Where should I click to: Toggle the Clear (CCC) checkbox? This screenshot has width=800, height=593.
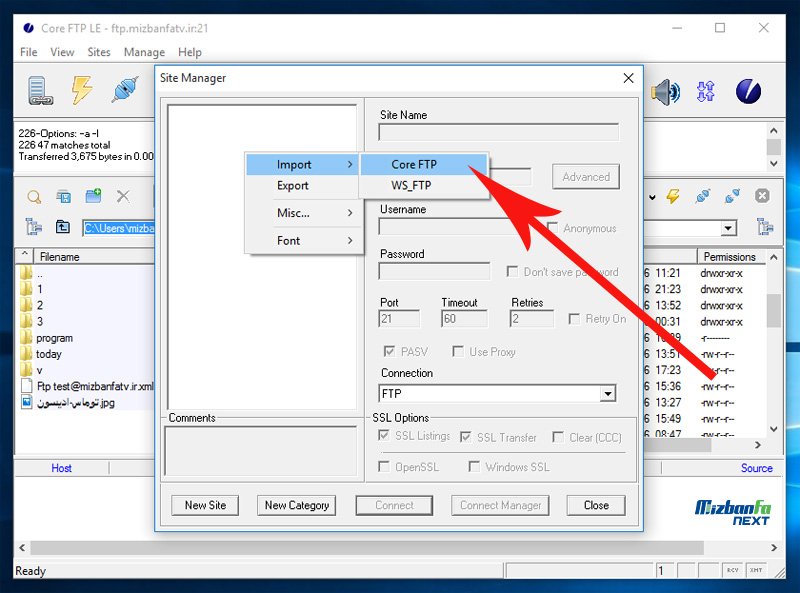tap(558, 437)
